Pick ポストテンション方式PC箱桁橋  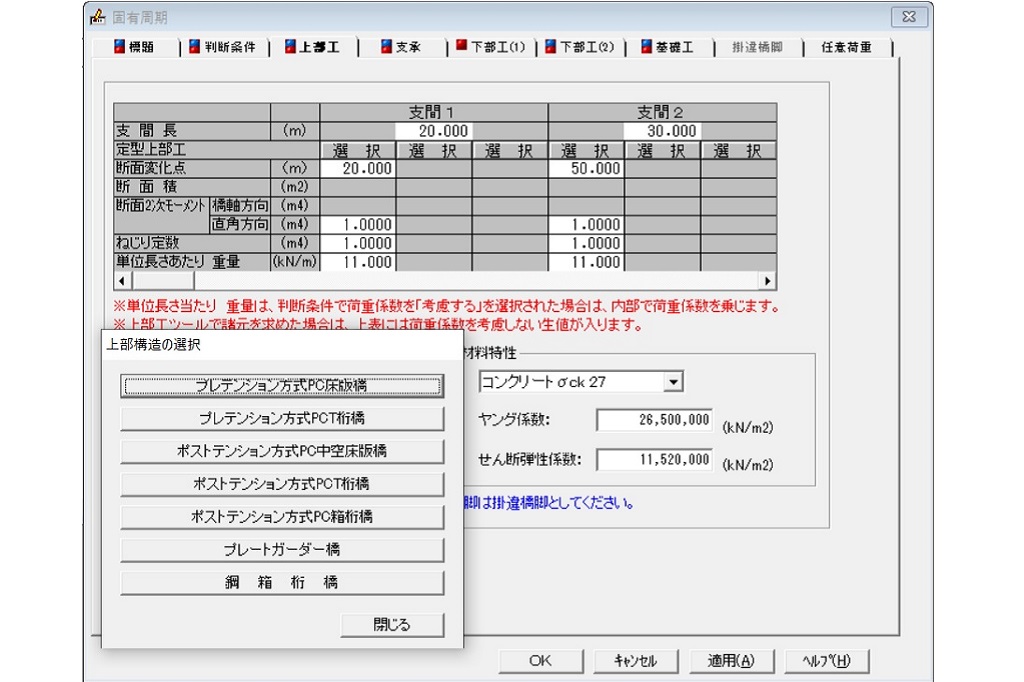point(282,517)
